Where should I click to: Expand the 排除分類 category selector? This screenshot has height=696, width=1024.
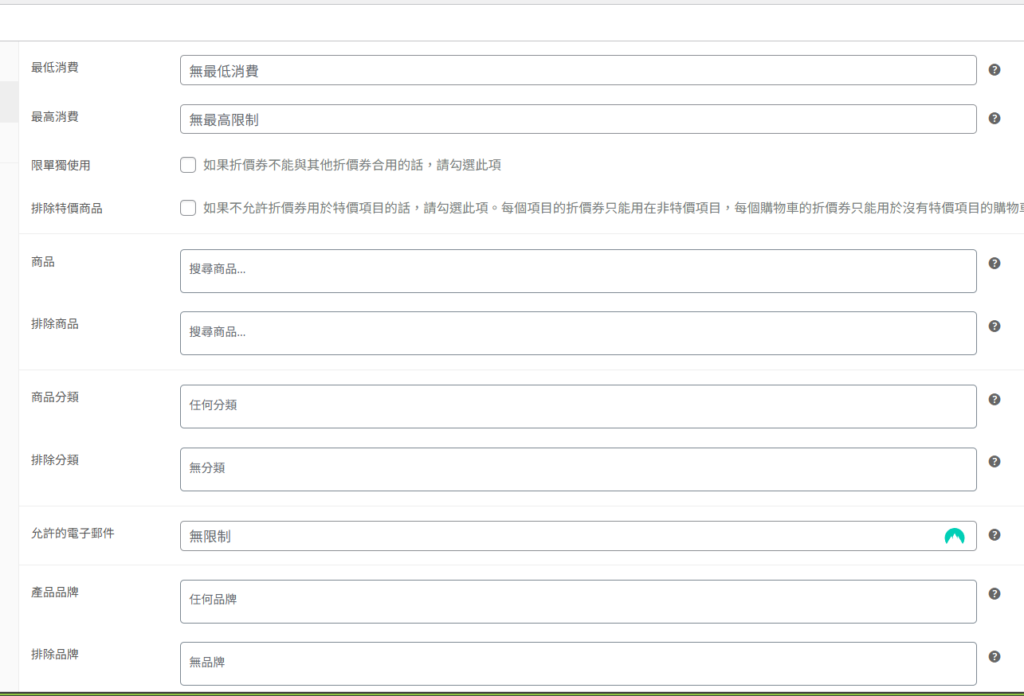[x=578, y=469]
